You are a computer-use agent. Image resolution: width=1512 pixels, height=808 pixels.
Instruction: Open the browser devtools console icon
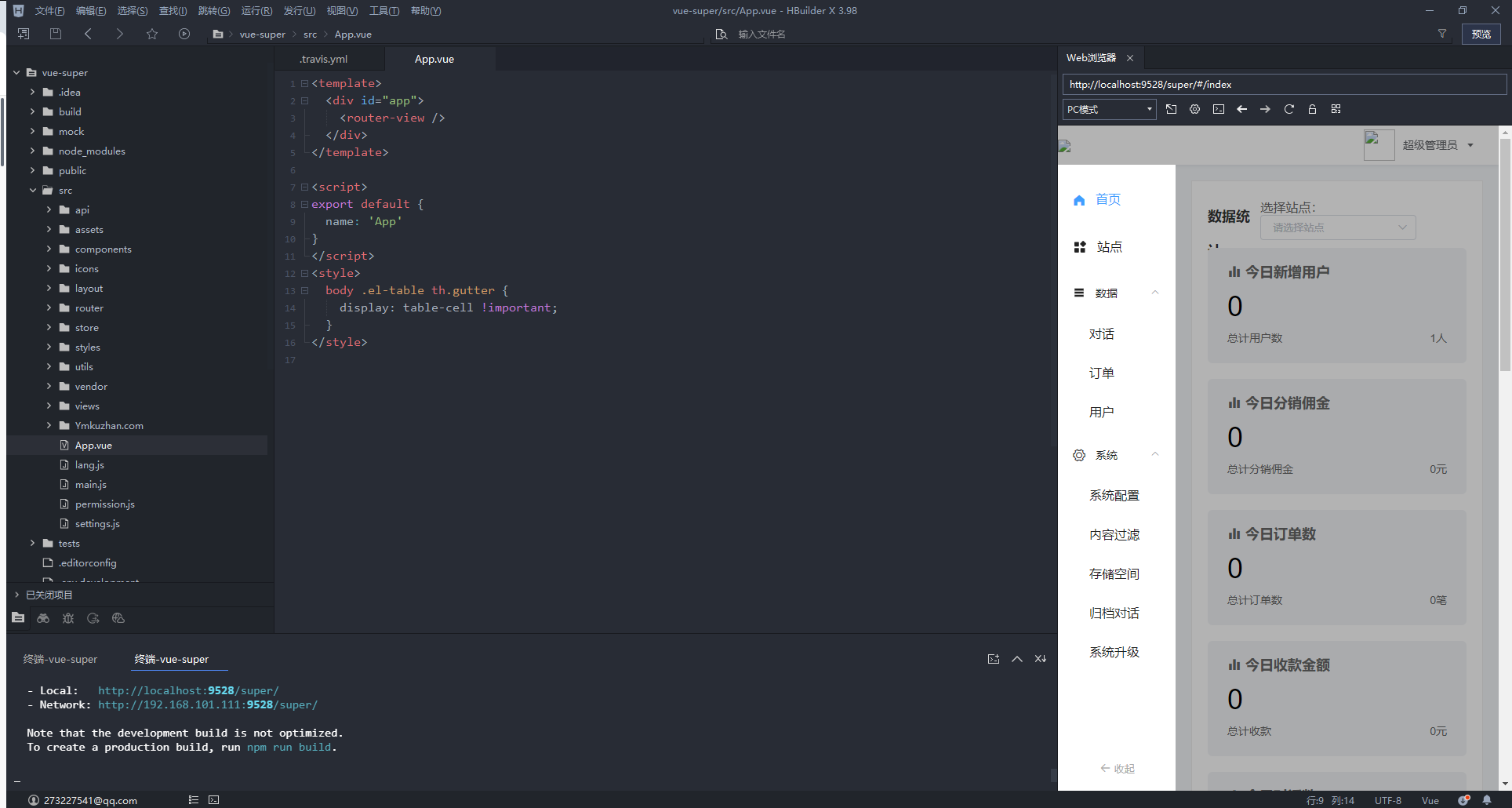[1218, 109]
